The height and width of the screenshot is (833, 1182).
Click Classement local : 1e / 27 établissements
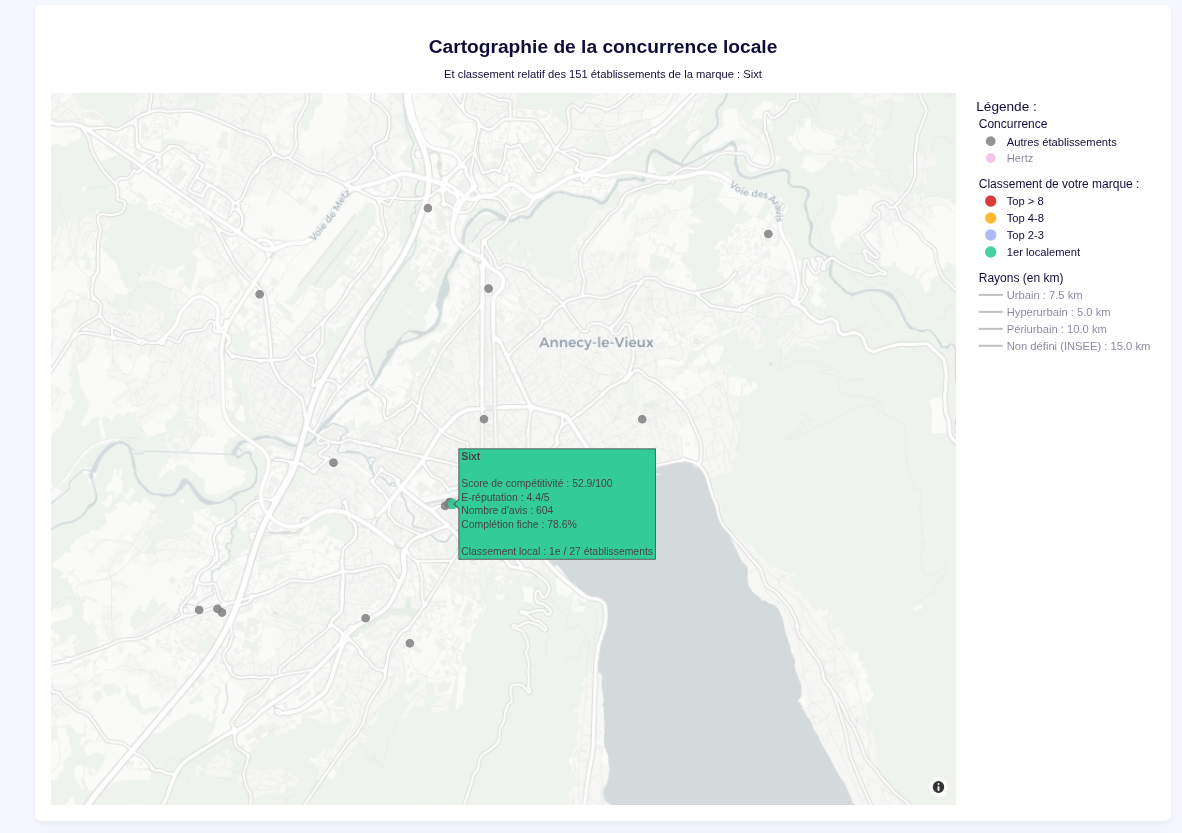(x=557, y=552)
